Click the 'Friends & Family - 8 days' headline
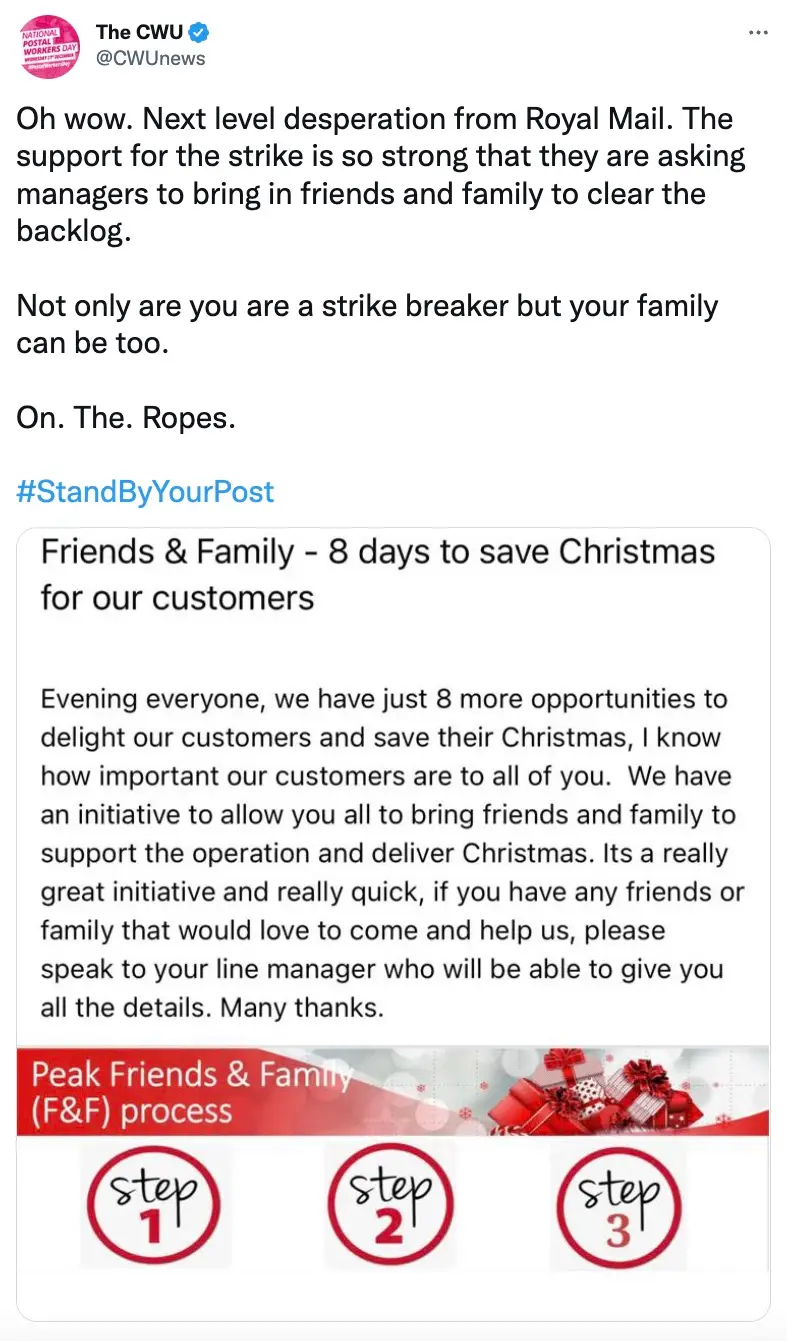The image size is (787, 1341). click(x=378, y=552)
